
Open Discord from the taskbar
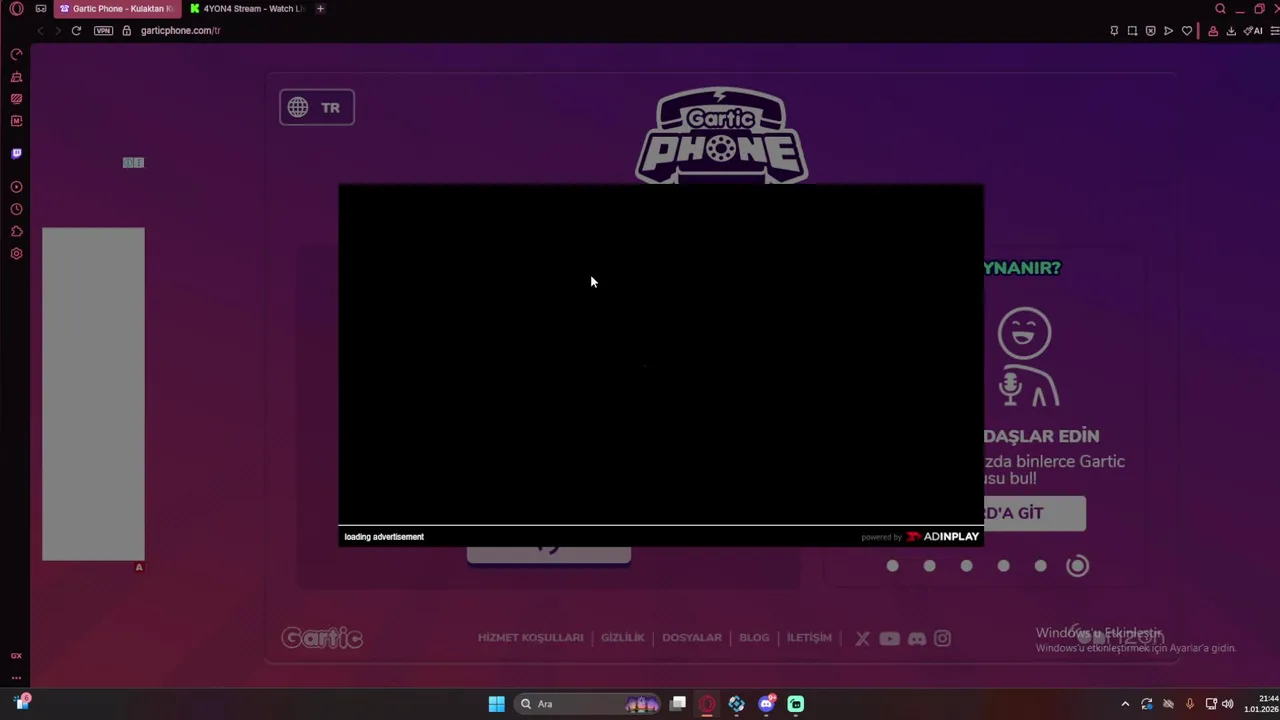(x=767, y=704)
